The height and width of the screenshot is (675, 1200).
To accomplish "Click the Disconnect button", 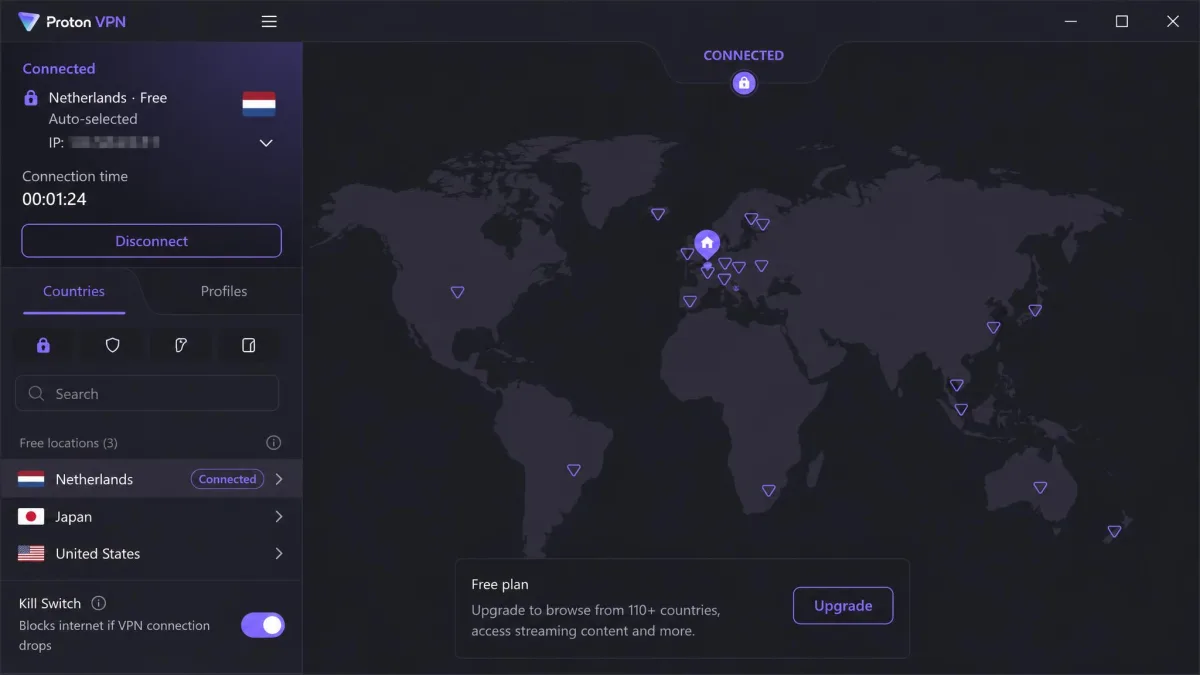I will coord(152,241).
